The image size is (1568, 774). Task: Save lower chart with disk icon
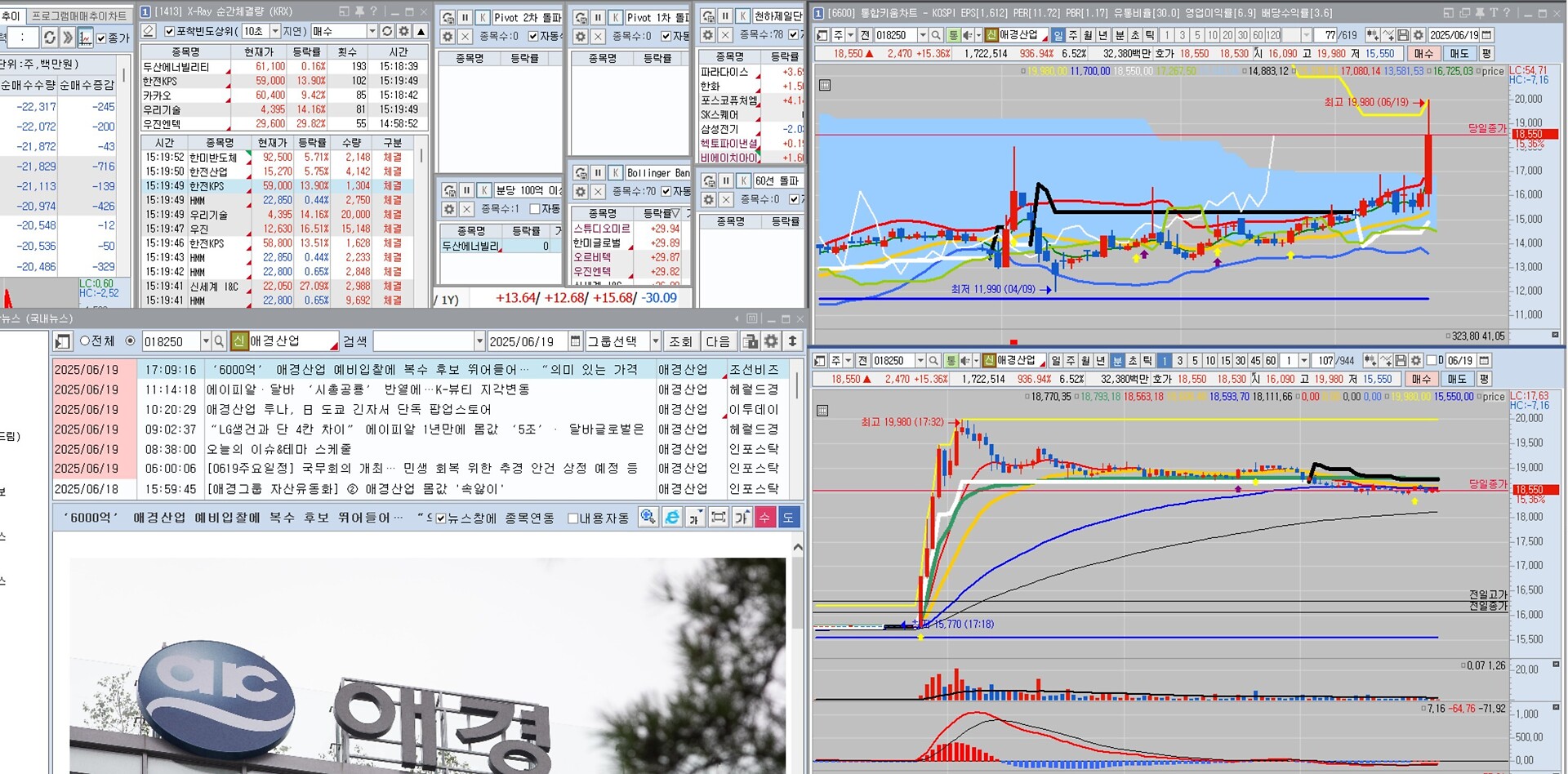click(x=1401, y=360)
